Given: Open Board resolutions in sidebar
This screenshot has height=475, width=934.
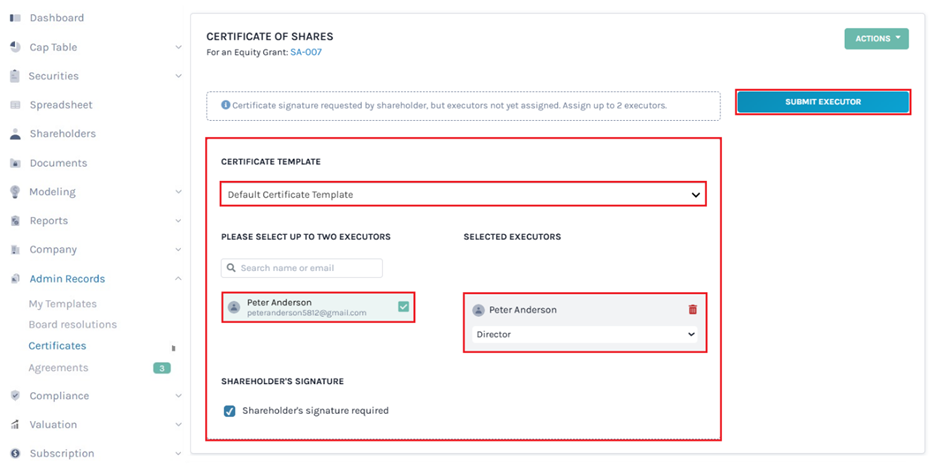Looking at the screenshot, I should (x=72, y=325).
